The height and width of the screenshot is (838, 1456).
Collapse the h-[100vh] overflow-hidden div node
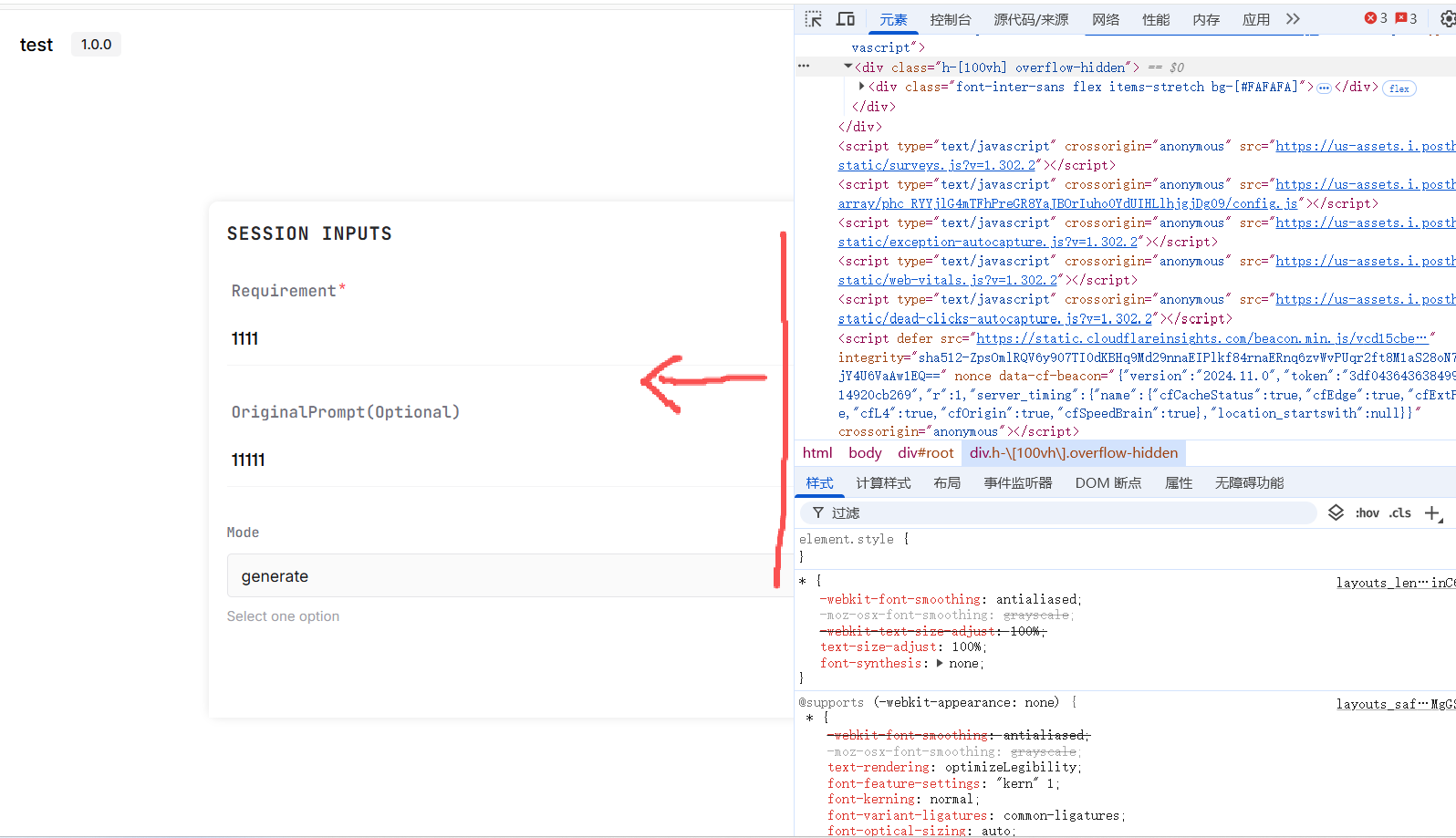click(x=848, y=67)
